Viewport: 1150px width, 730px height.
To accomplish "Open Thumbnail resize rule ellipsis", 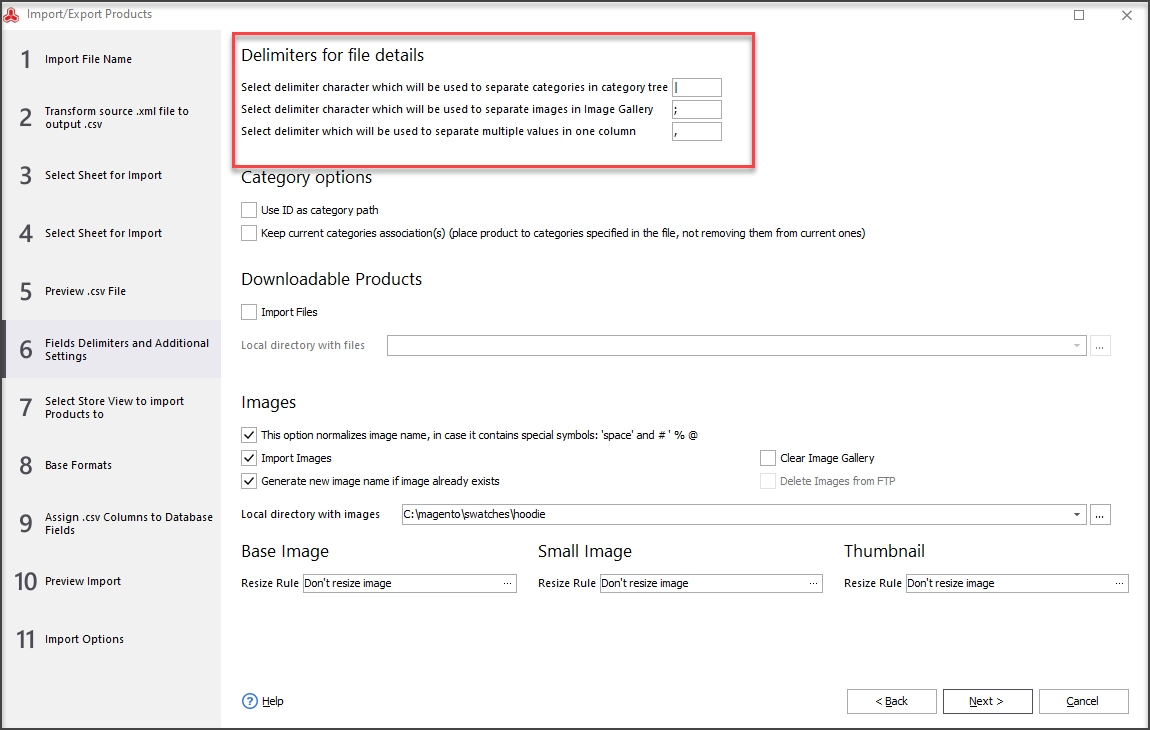I will 1119,583.
